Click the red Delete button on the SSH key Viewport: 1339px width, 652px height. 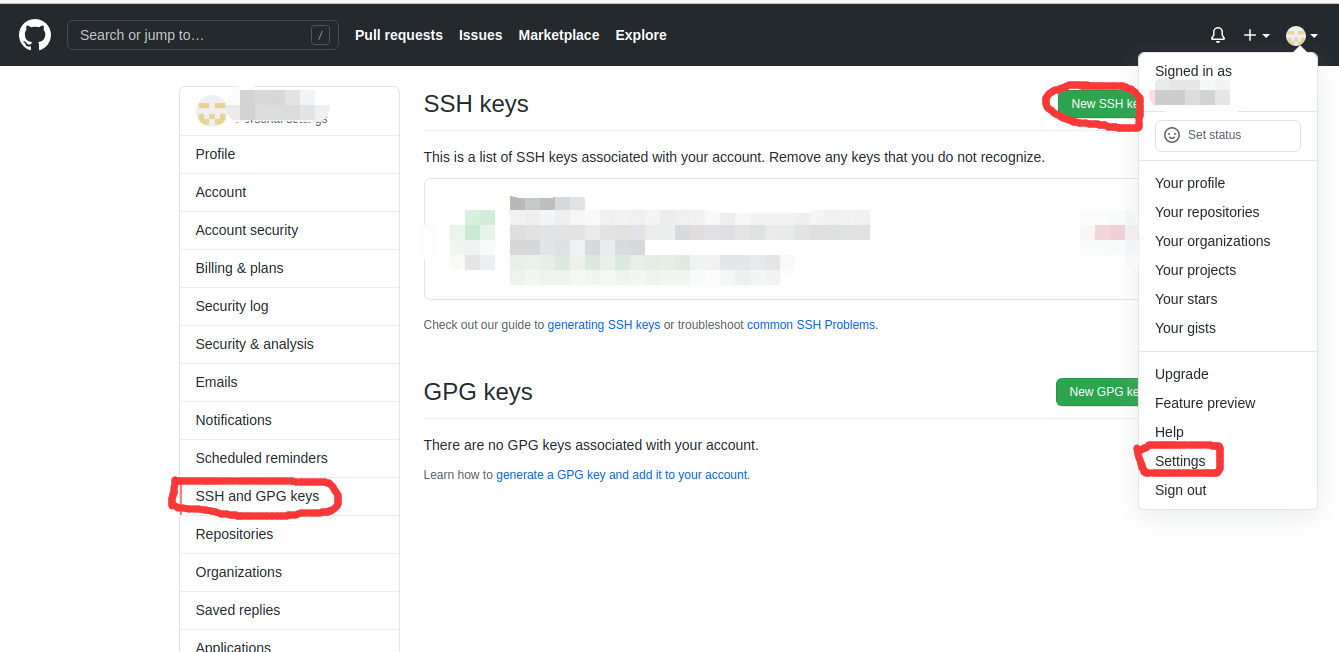[x=1110, y=231]
